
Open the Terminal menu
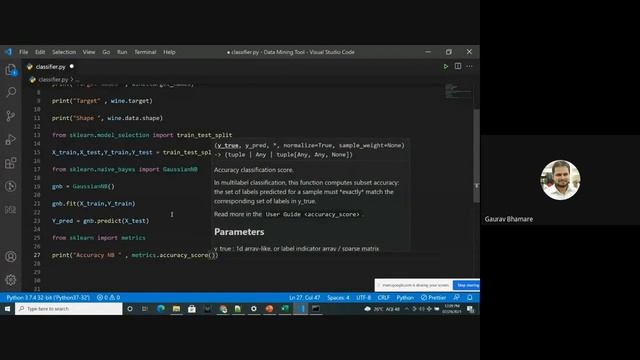(x=145, y=52)
